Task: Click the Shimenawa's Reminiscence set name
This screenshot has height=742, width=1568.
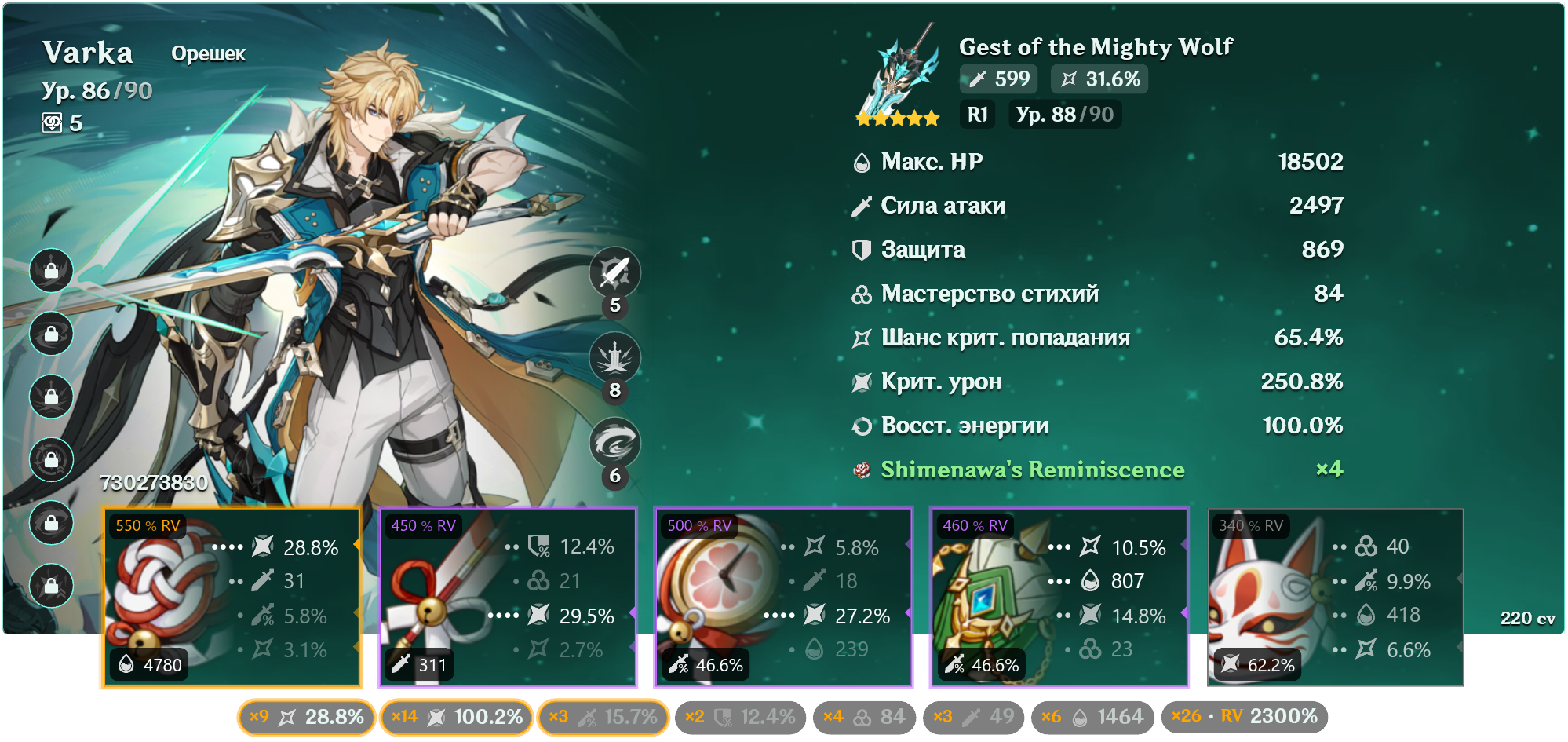Action: [1033, 470]
